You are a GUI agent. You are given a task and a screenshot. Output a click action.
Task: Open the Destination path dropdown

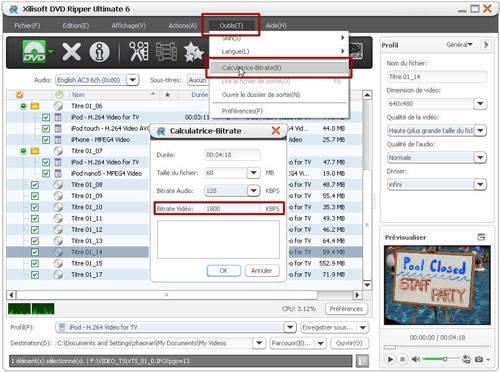tap(259, 343)
